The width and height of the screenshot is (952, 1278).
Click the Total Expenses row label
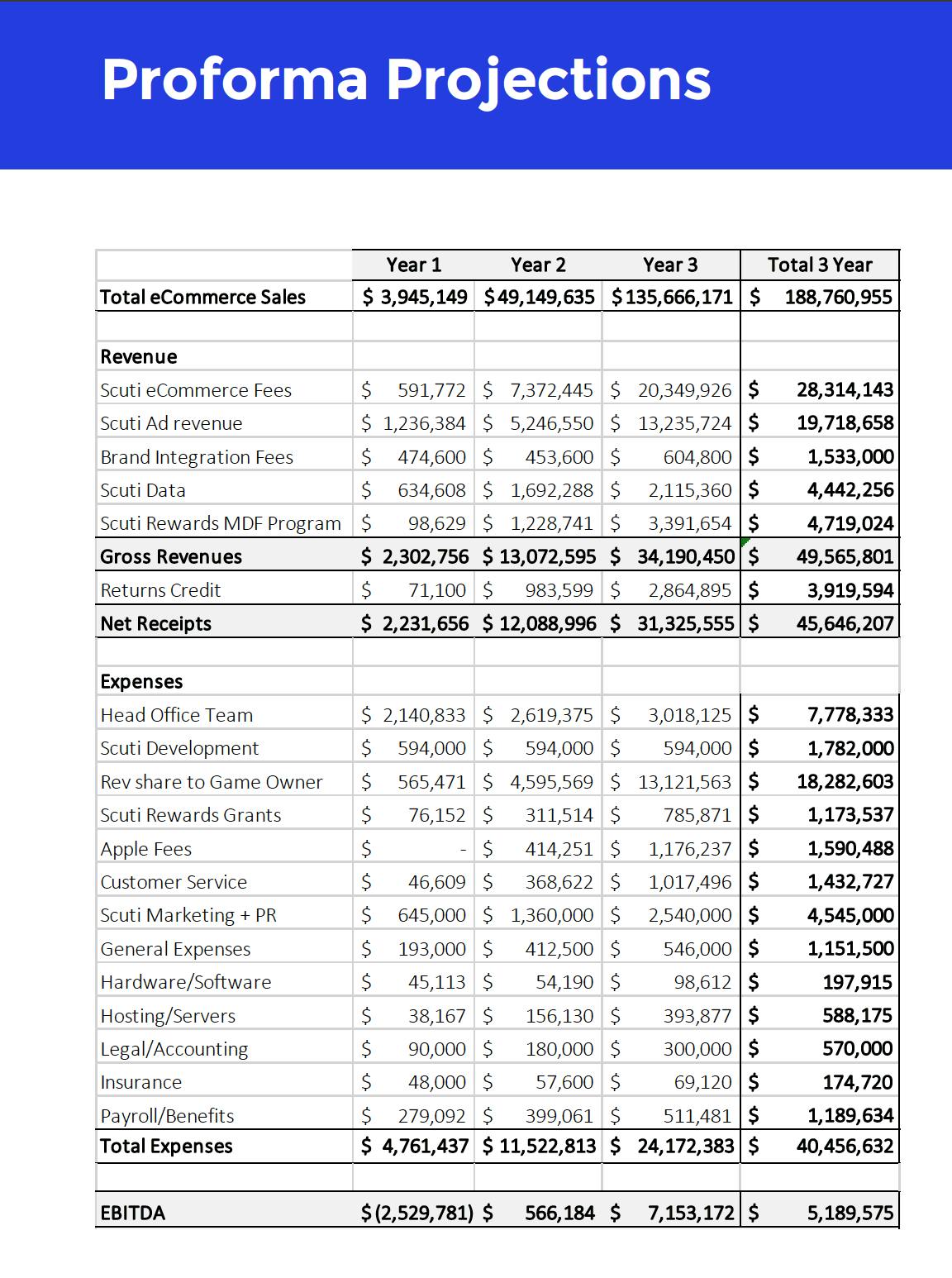(x=166, y=1146)
